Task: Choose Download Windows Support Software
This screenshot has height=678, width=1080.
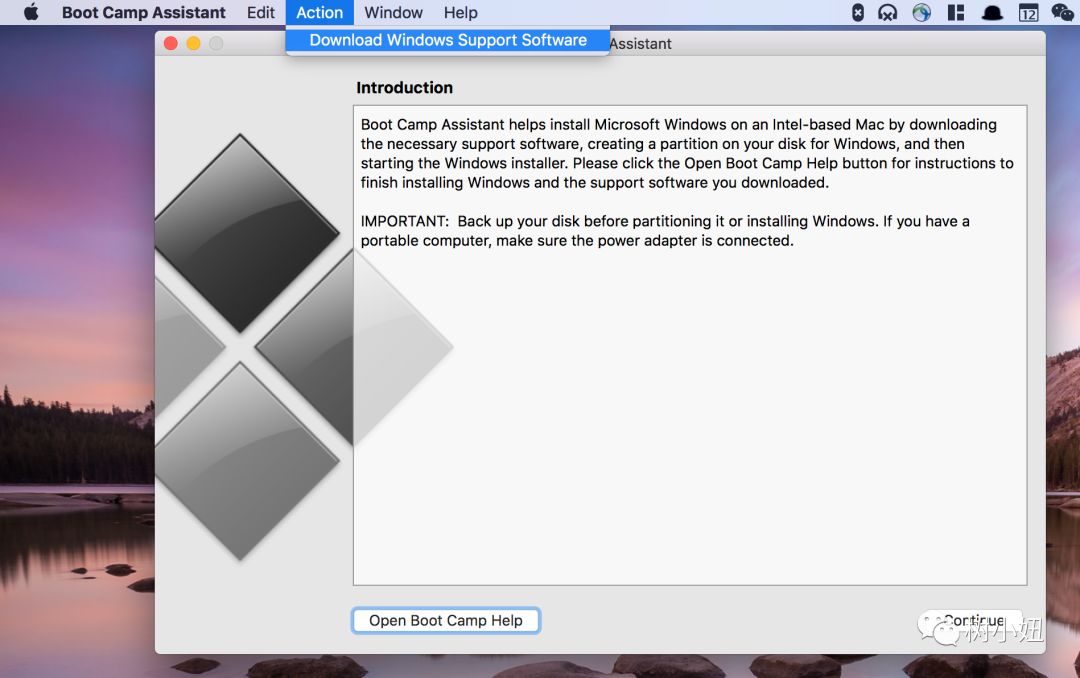Action: pyautogui.click(x=448, y=40)
